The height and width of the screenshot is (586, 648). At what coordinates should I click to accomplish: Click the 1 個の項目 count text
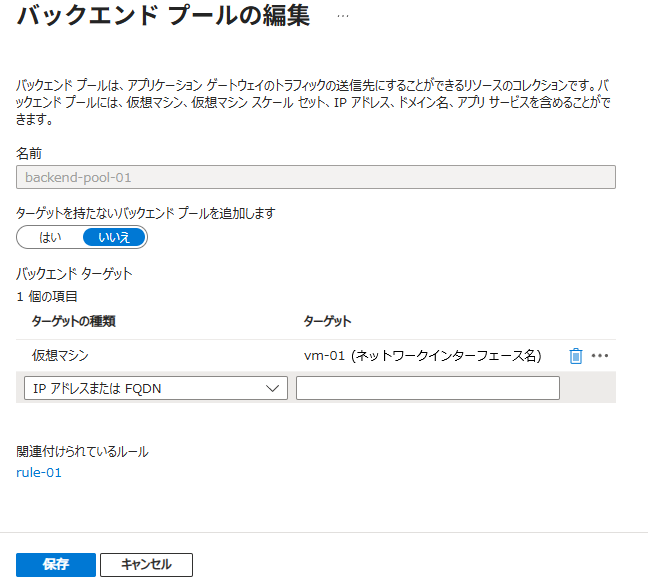click(x=47, y=296)
